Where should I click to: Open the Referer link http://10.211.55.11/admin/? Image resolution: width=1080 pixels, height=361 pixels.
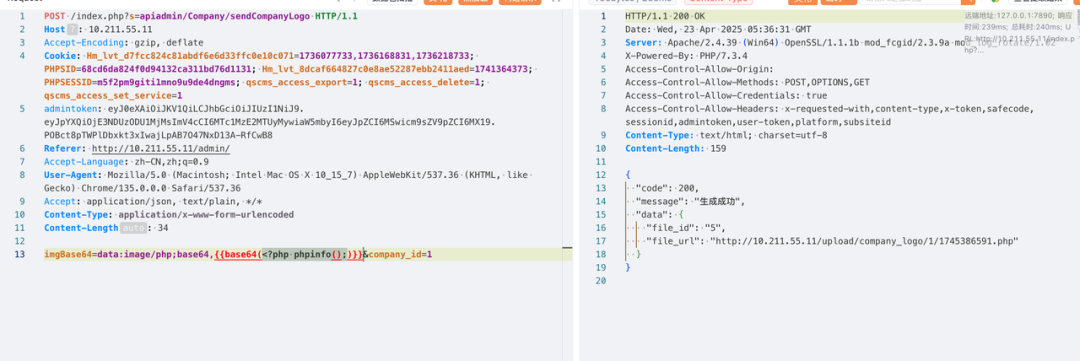tap(161, 149)
